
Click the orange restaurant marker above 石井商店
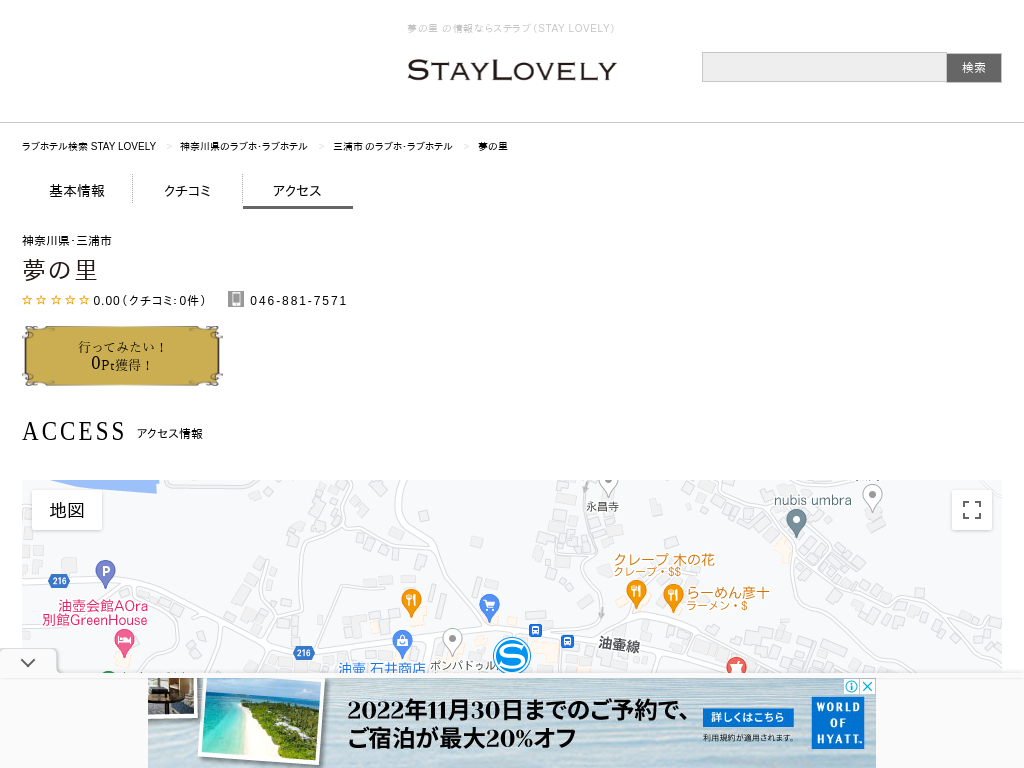click(x=411, y=602)
